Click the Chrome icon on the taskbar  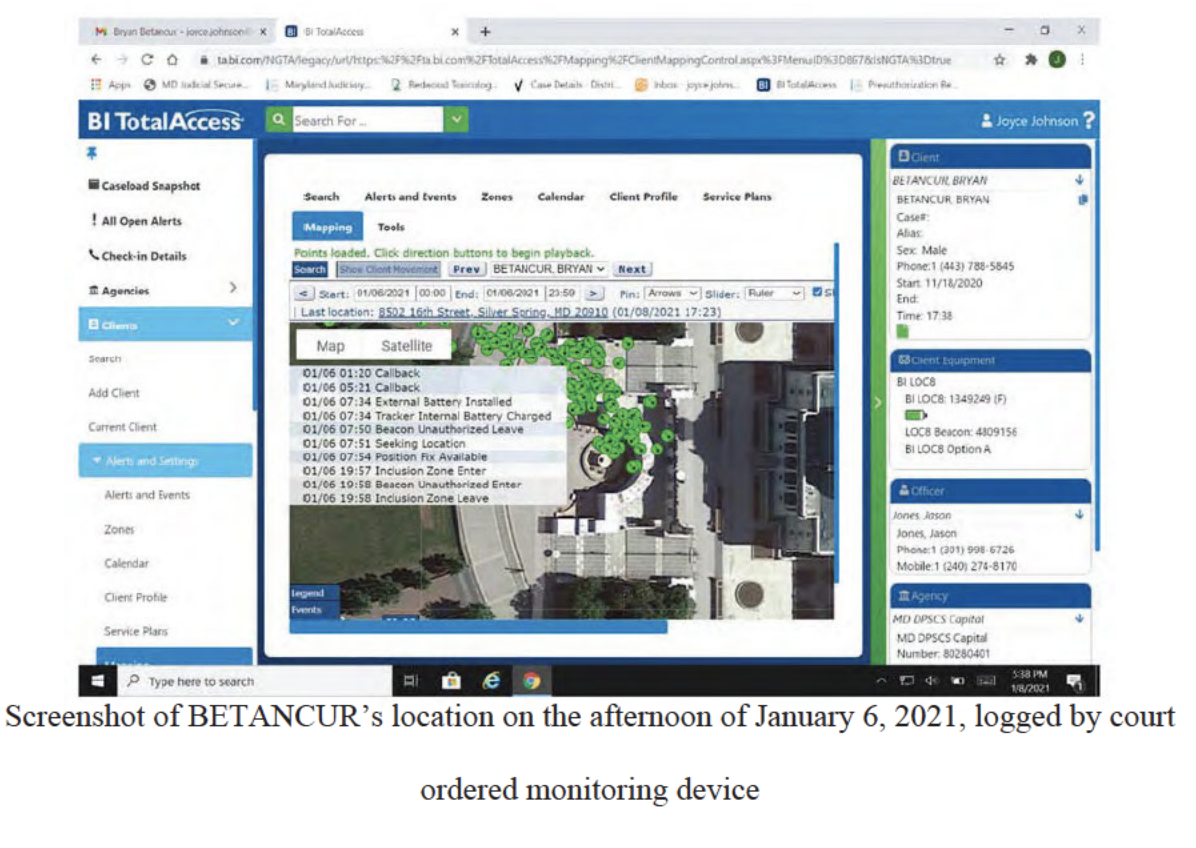532,681
